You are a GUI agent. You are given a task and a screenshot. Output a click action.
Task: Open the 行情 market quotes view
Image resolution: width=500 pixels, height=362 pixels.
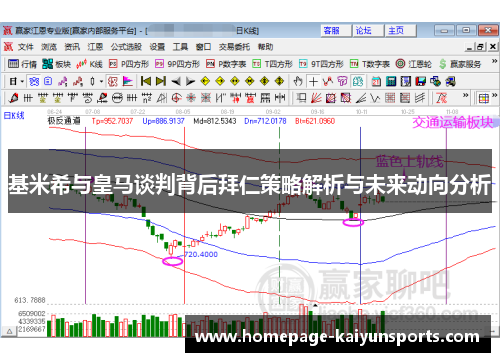click(x=22, y=64)
